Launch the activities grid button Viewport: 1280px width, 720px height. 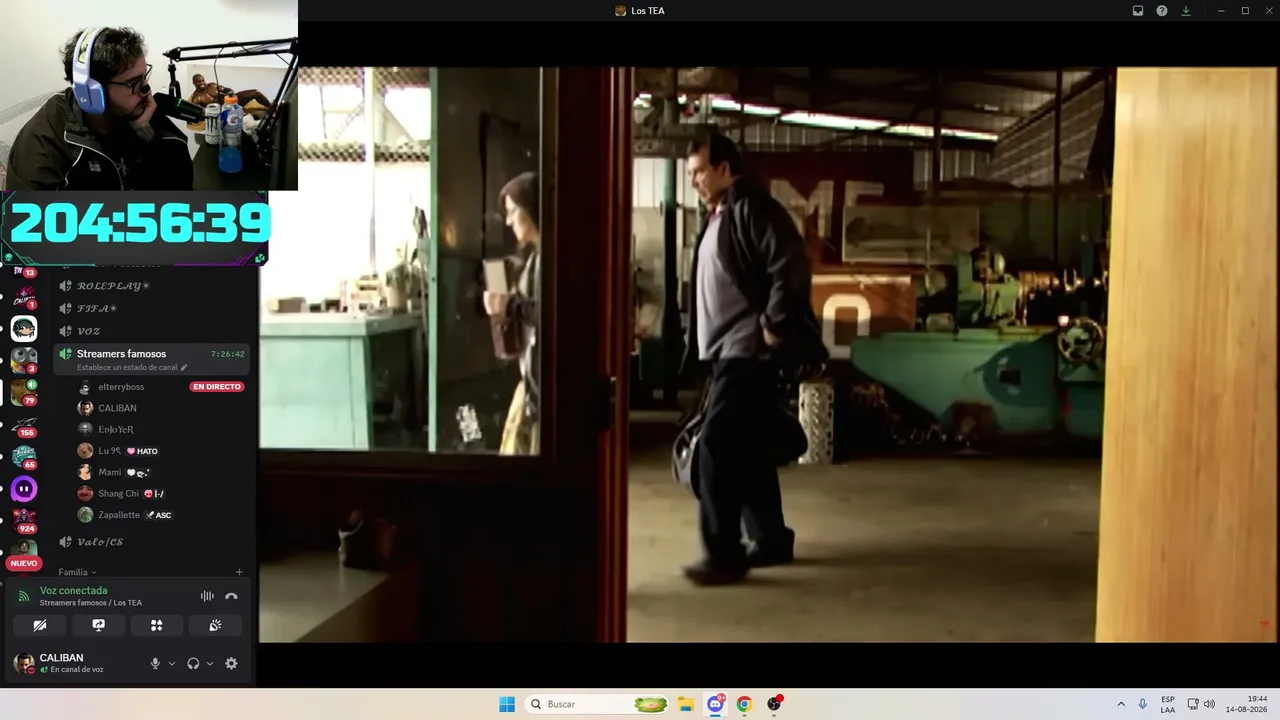[x=156, y=625]
